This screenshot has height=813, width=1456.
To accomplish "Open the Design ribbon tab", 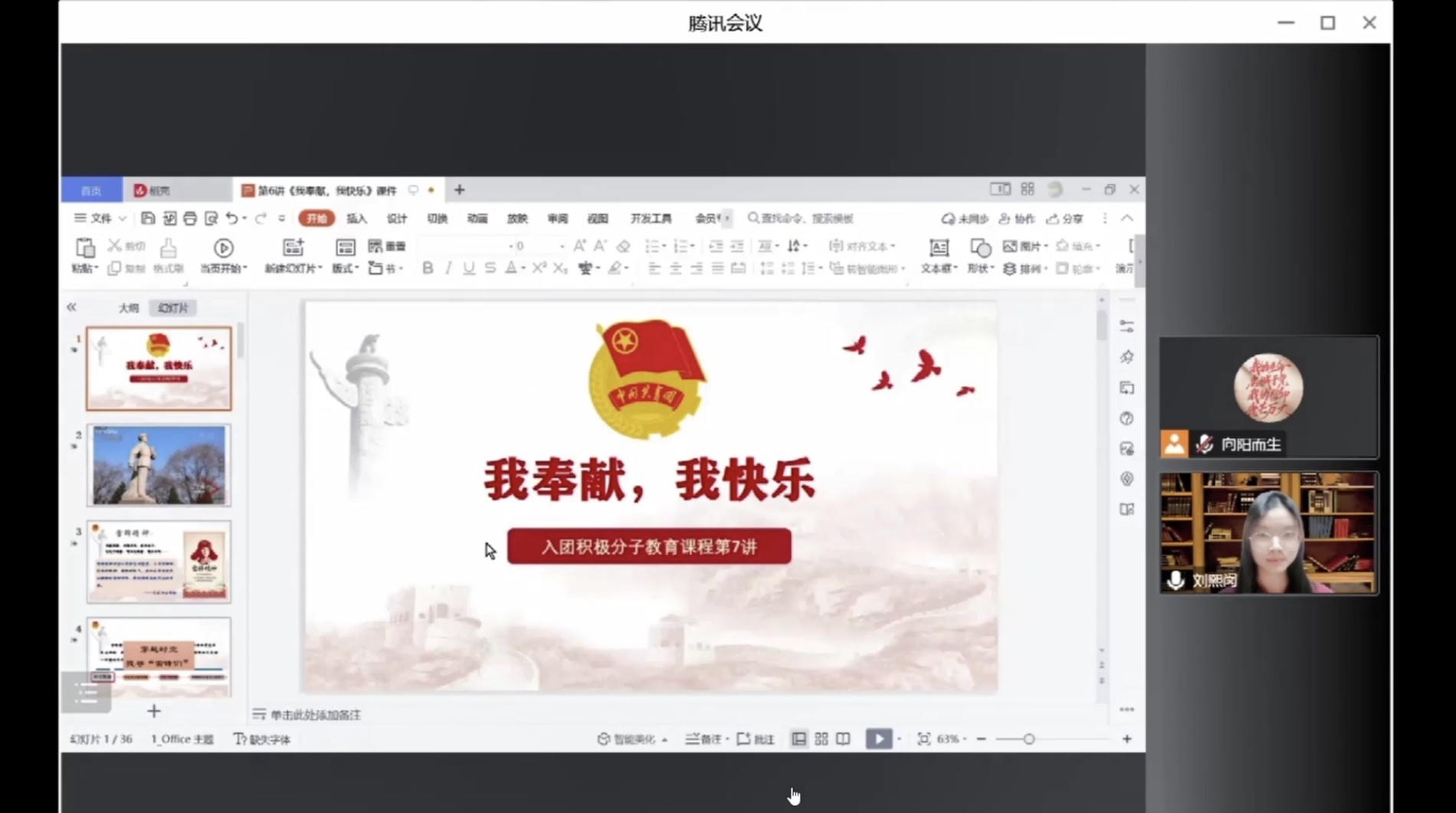I will [x=397, y=218].
